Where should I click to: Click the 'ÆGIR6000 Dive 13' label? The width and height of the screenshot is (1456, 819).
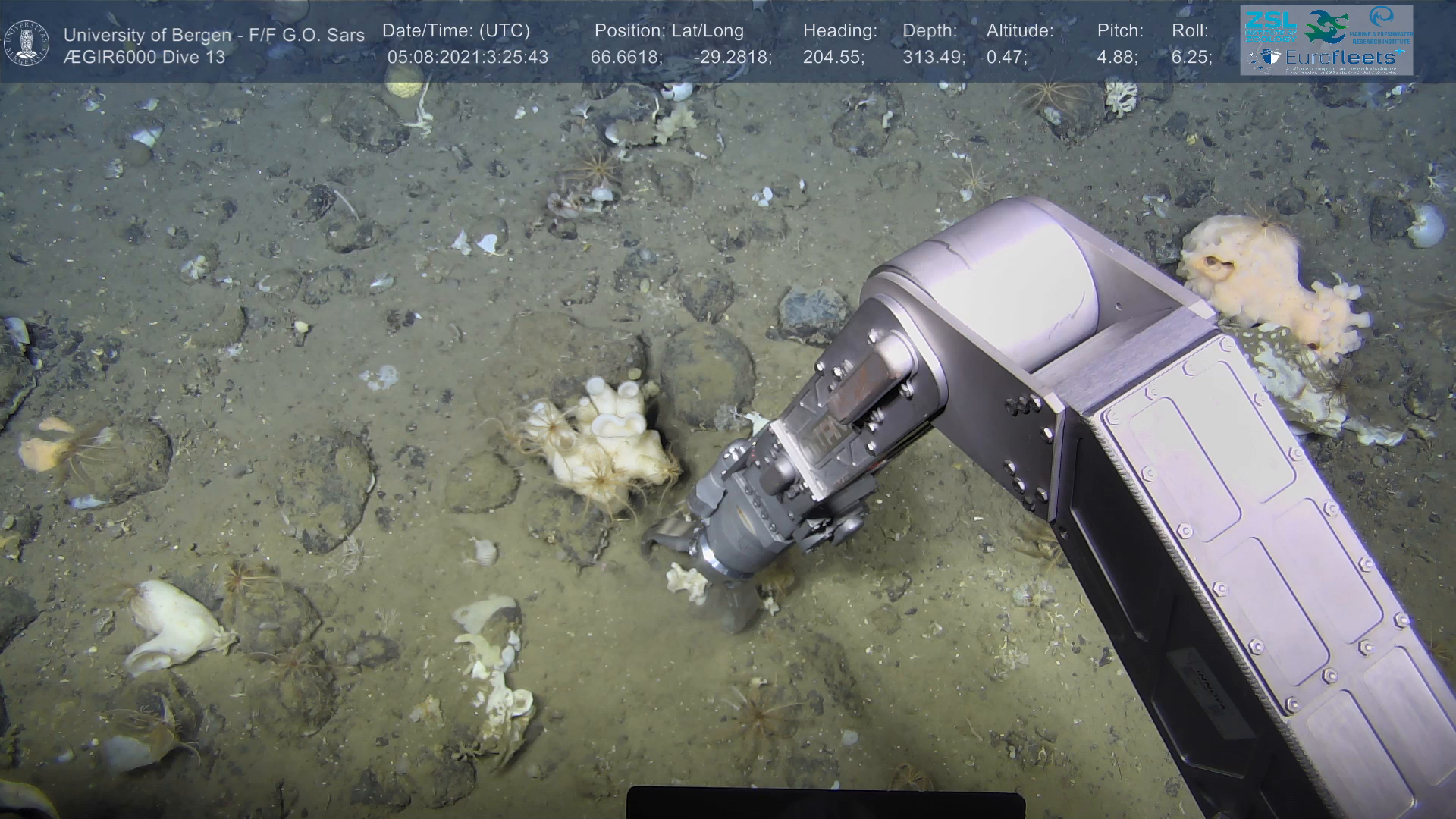144,58
